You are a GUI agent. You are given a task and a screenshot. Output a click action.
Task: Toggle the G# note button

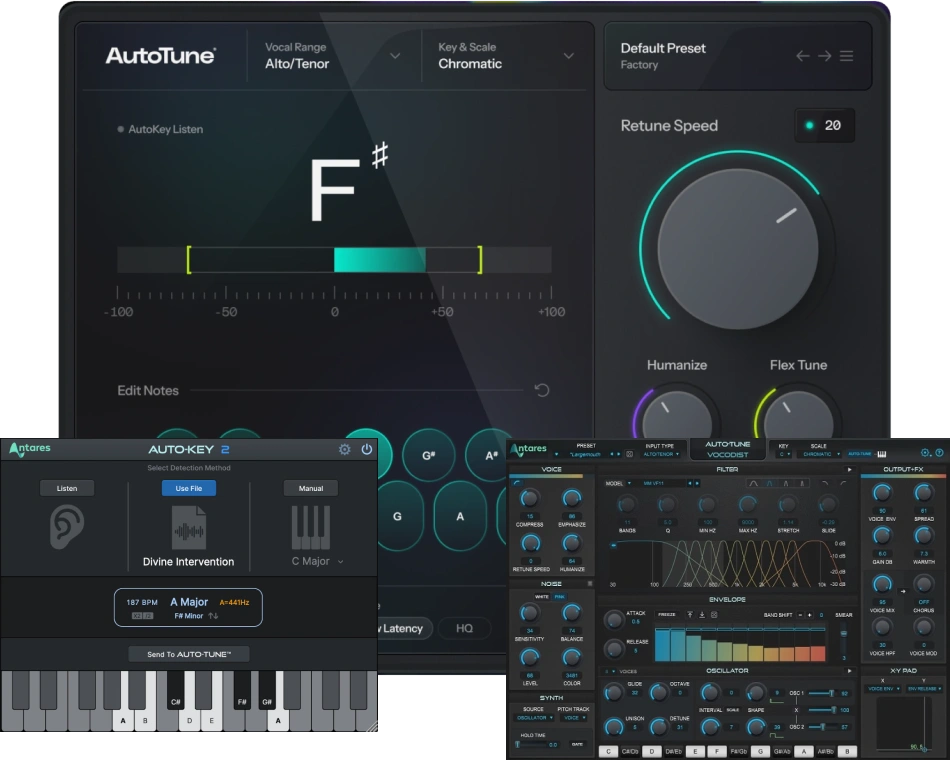pos(428,455)
